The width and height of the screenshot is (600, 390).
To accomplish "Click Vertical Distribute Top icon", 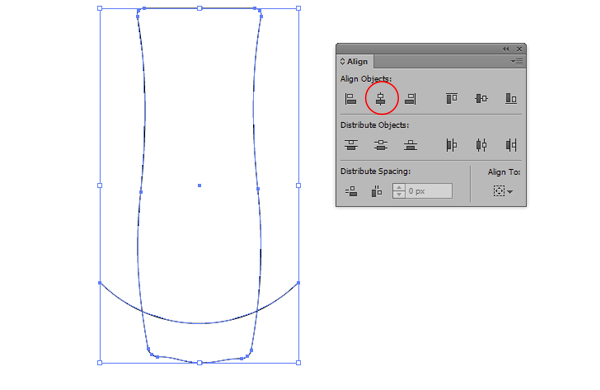I will pos(351,145).
